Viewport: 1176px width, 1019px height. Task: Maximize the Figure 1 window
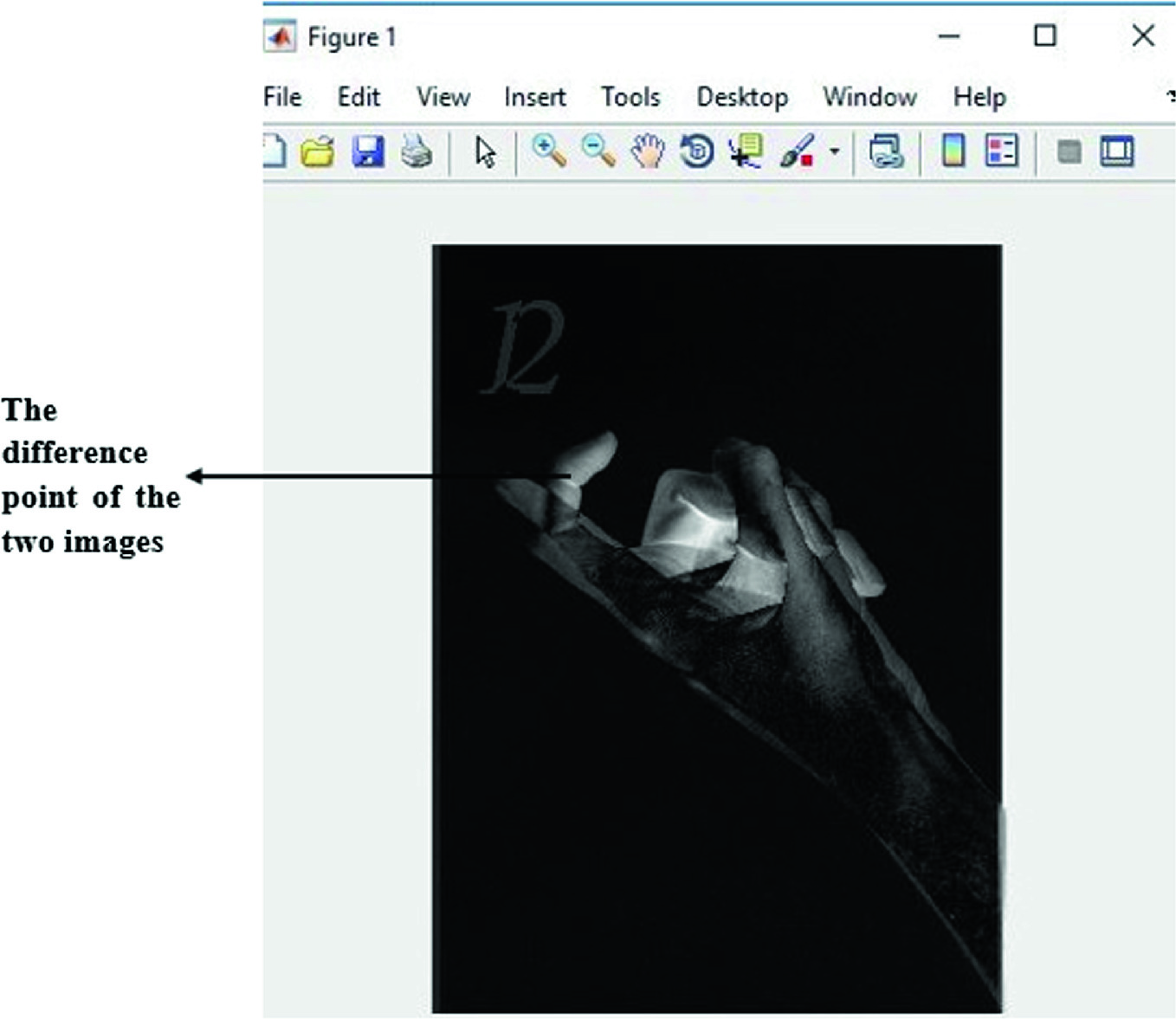click(x=1045, y=35)
